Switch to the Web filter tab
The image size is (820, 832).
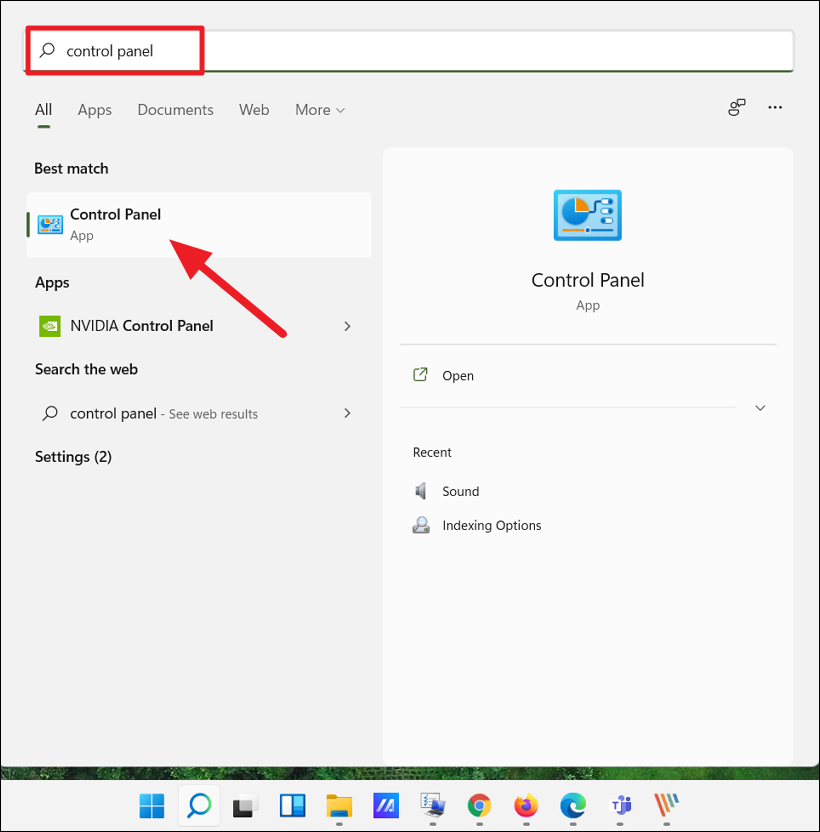tap(254, 110)
